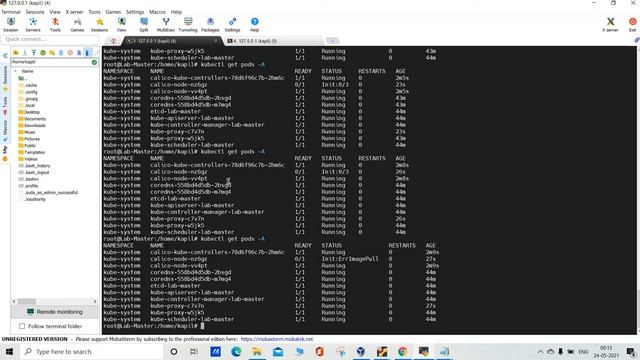This screenshot has height=360, width=640.
Task: Click the red circle icon in SFTP toolbar
Action: point(70,53)
